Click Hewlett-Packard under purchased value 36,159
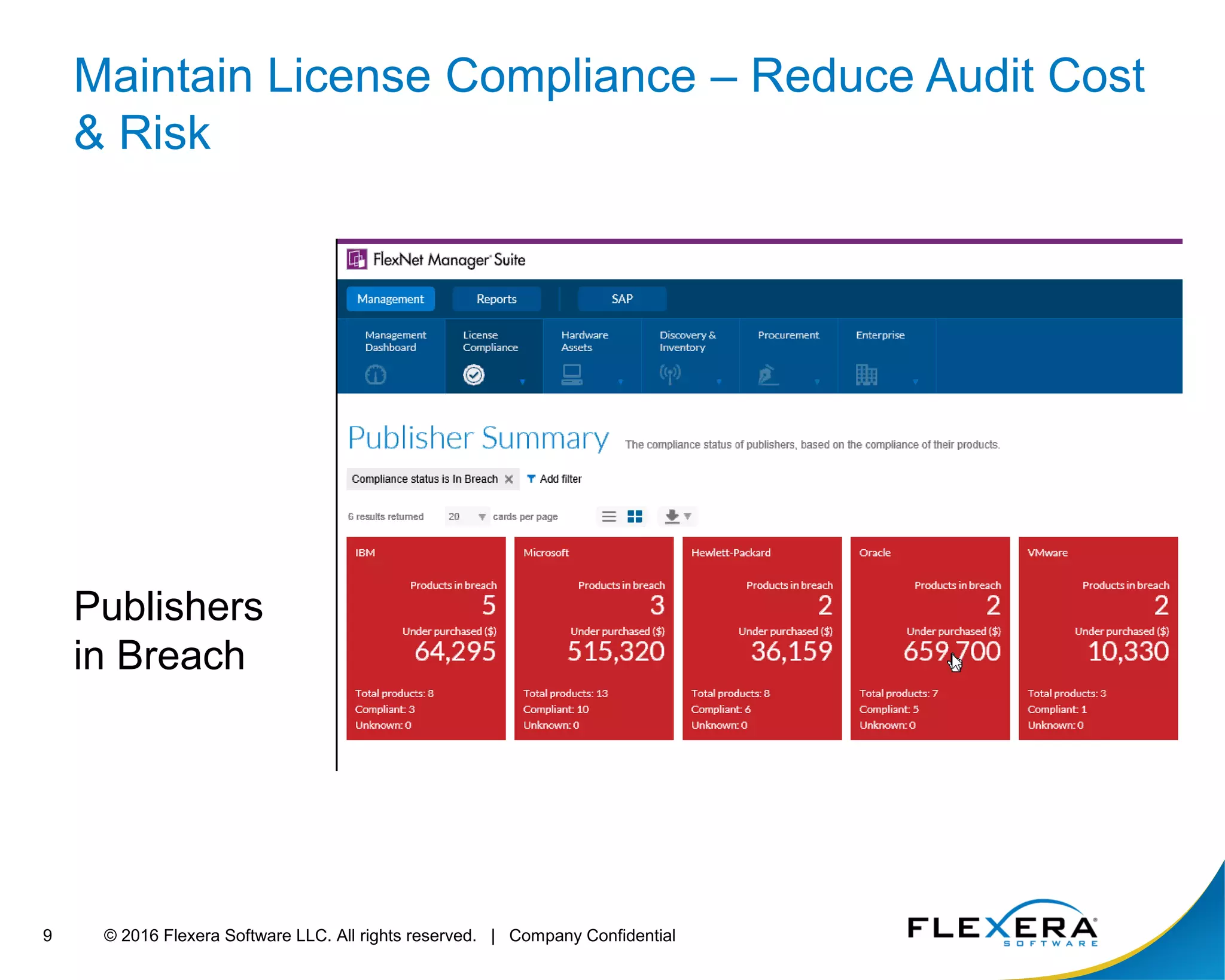Screen dimensions: 1225x980 (792, 651)
